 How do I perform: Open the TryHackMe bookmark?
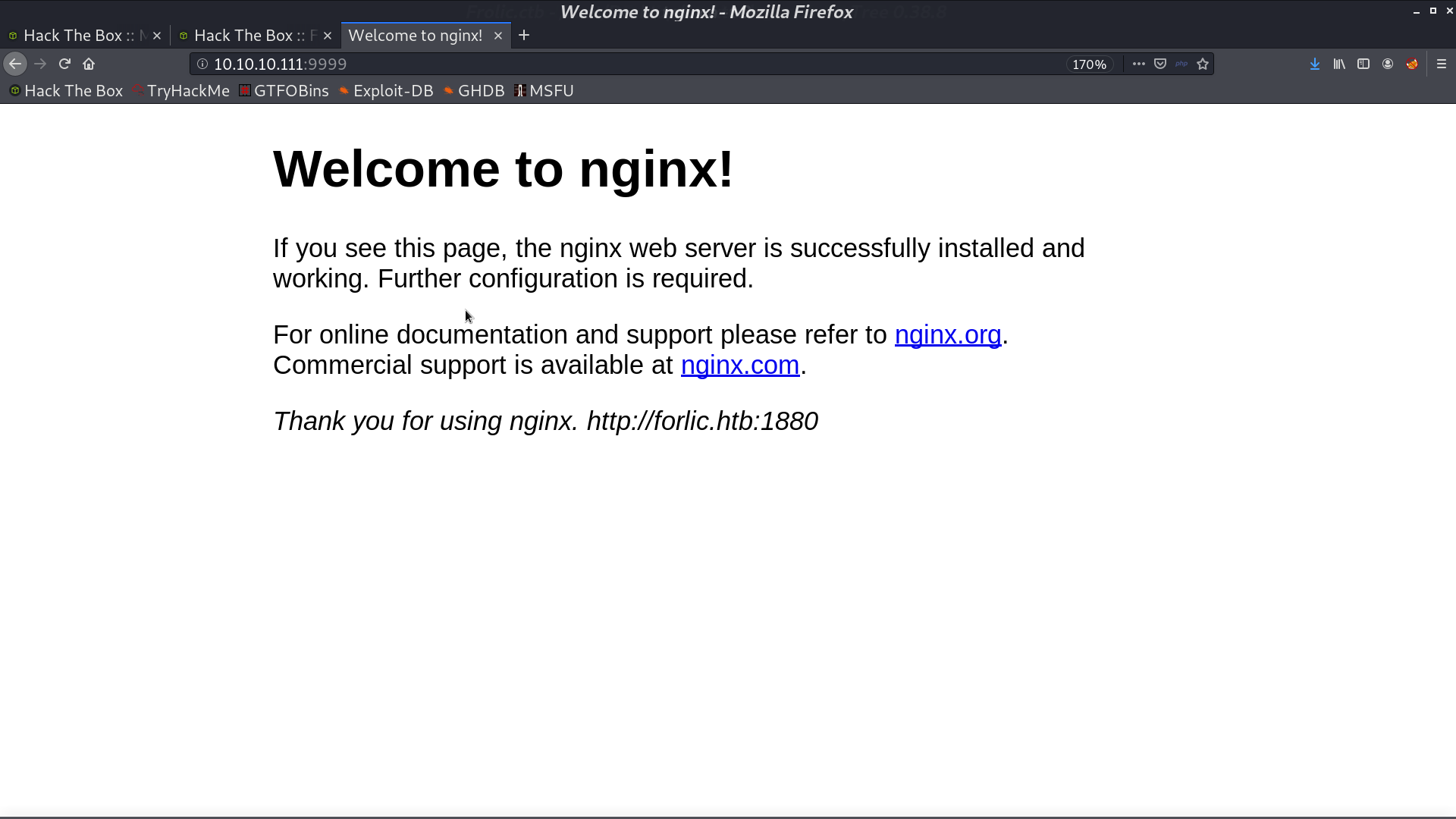pyautogui.click(x=180, y=91)
